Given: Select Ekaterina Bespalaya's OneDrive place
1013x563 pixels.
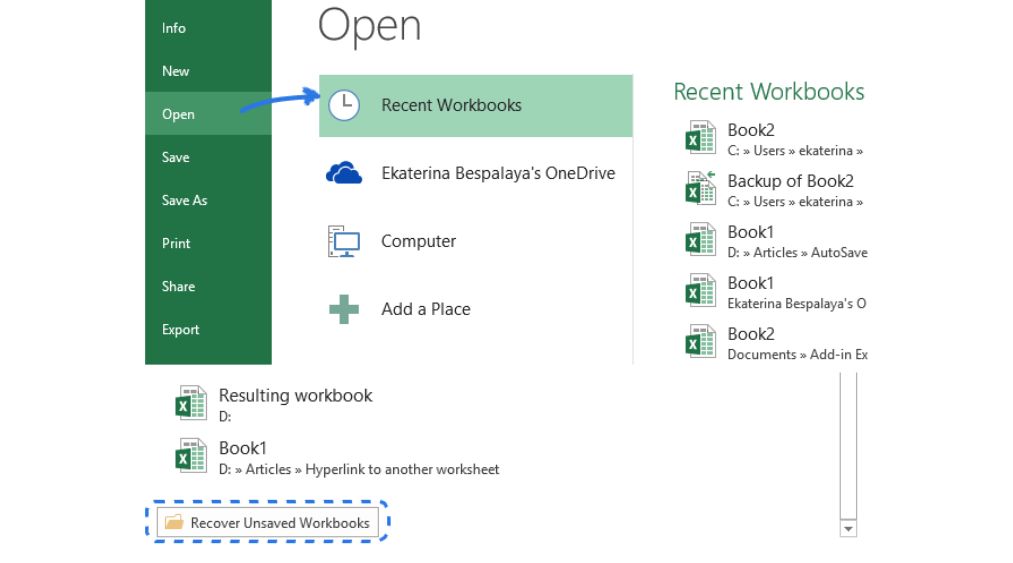Looking at the screenshot, I should 475,173.
